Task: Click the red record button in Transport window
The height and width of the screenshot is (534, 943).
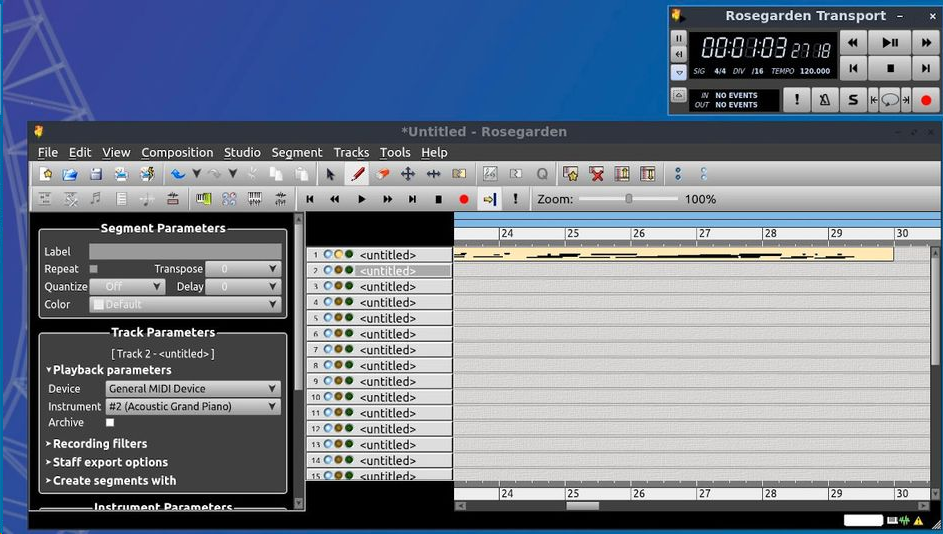Action: (x=926, y=100)
